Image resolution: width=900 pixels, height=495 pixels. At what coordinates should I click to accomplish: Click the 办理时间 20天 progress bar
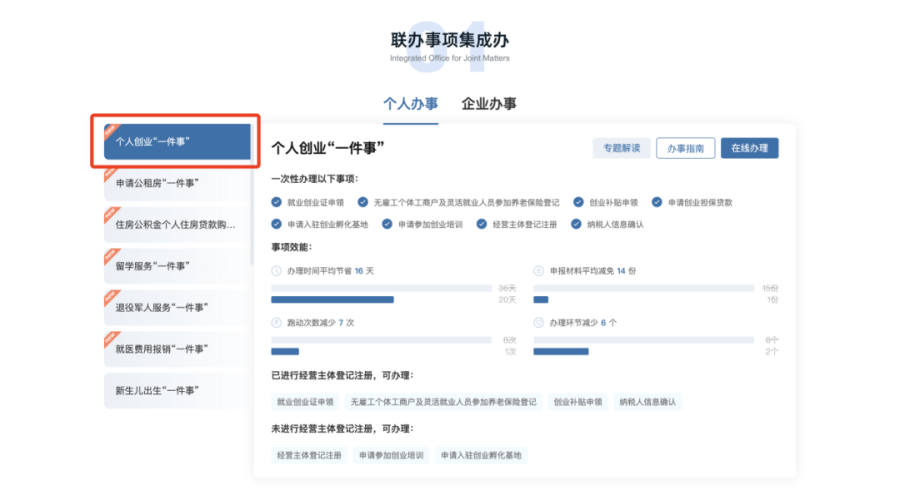pyautogui.click(x=332, y=299)
